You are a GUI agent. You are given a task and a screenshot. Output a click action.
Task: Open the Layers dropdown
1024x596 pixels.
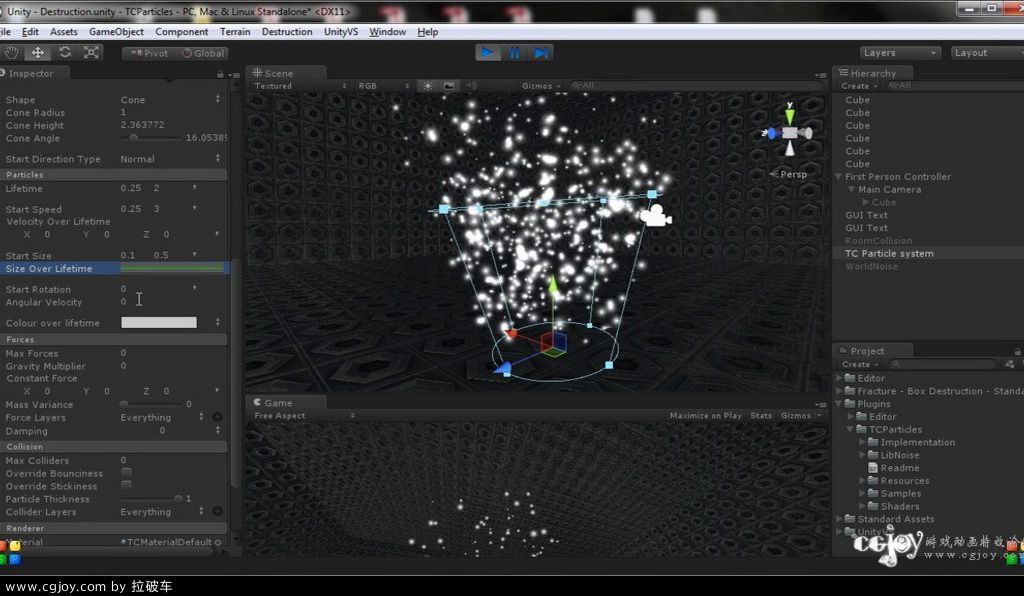(900, 53)
